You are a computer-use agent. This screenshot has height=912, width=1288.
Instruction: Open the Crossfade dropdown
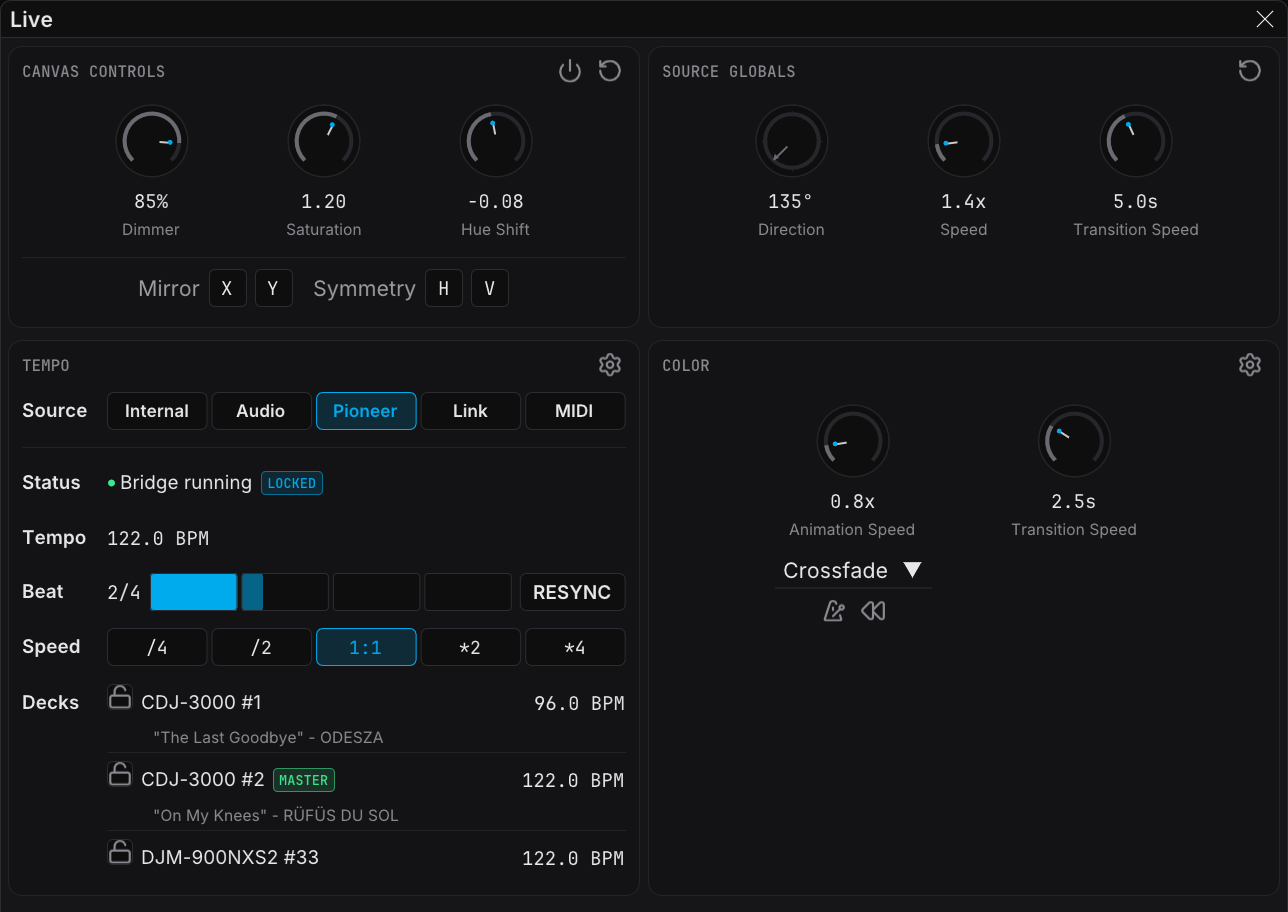(853, 571)
